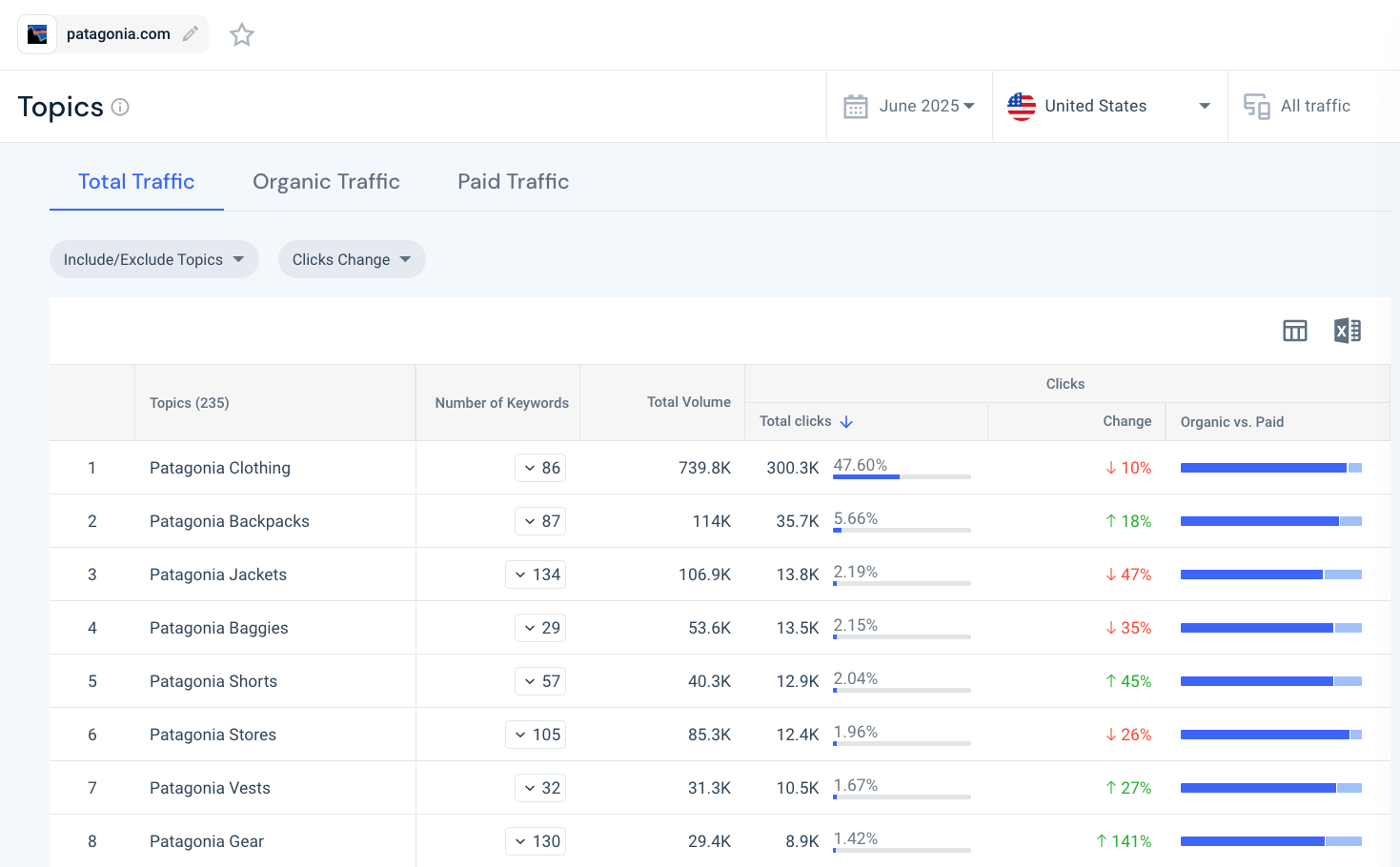The height and width of the screenshot is (867, 1400).
Task: Open Include/Exclude Topics filter
Action: 154,259
